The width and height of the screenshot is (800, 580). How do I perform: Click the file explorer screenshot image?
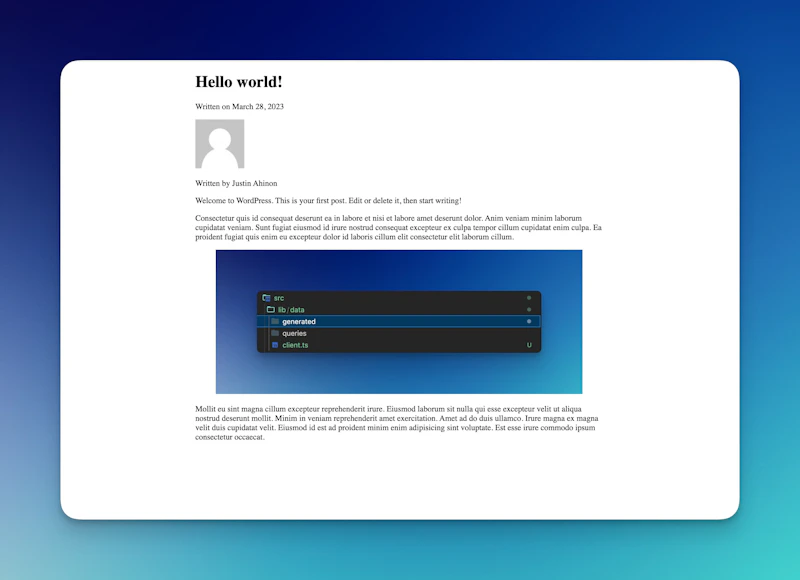[x=399, y=321]
